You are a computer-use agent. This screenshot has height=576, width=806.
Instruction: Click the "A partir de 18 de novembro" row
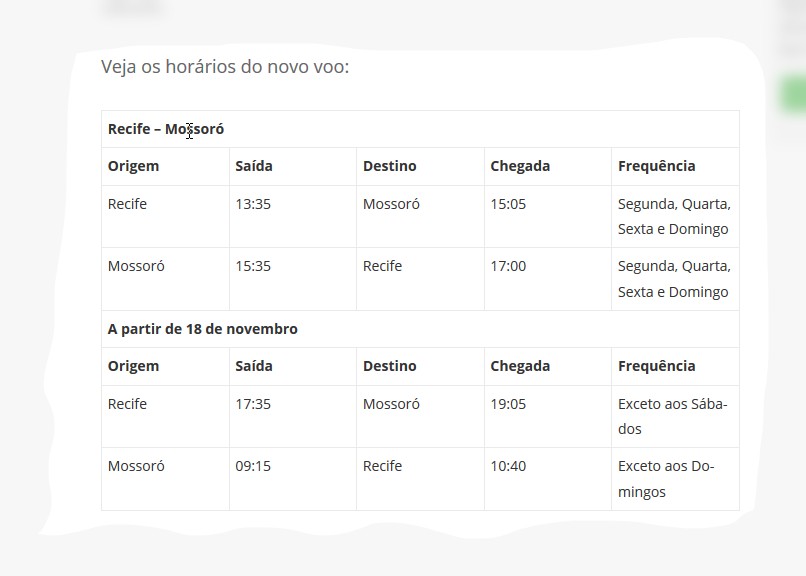coord(203,329)
